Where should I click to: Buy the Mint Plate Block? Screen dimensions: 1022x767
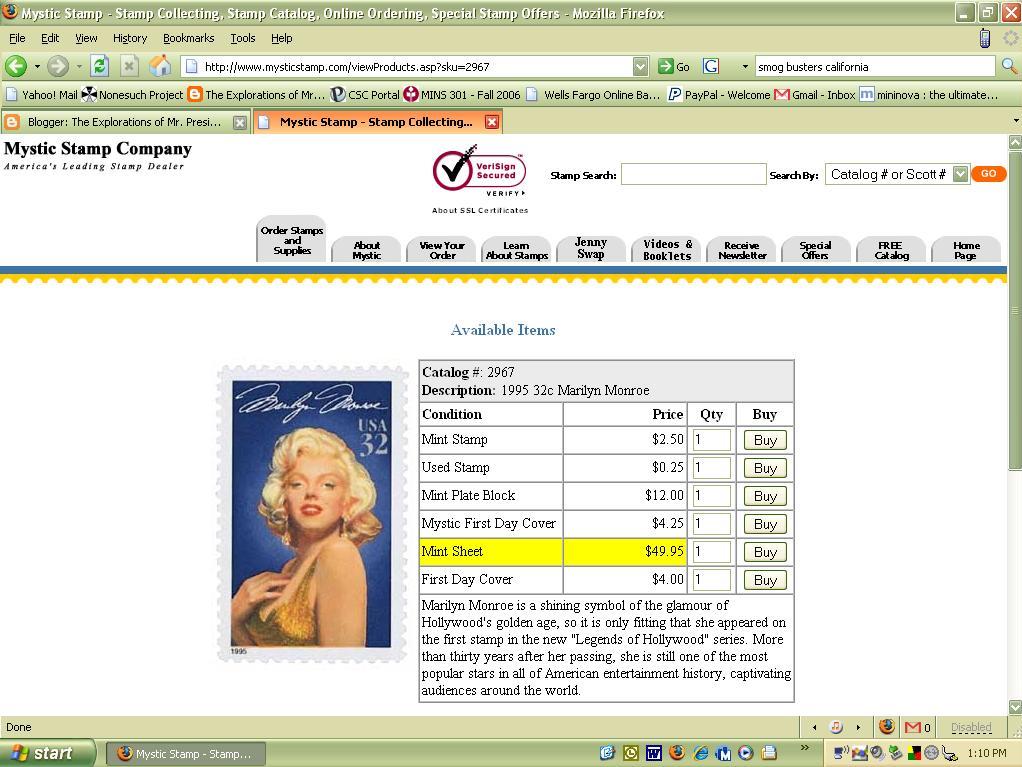click(x=765, y=496)
